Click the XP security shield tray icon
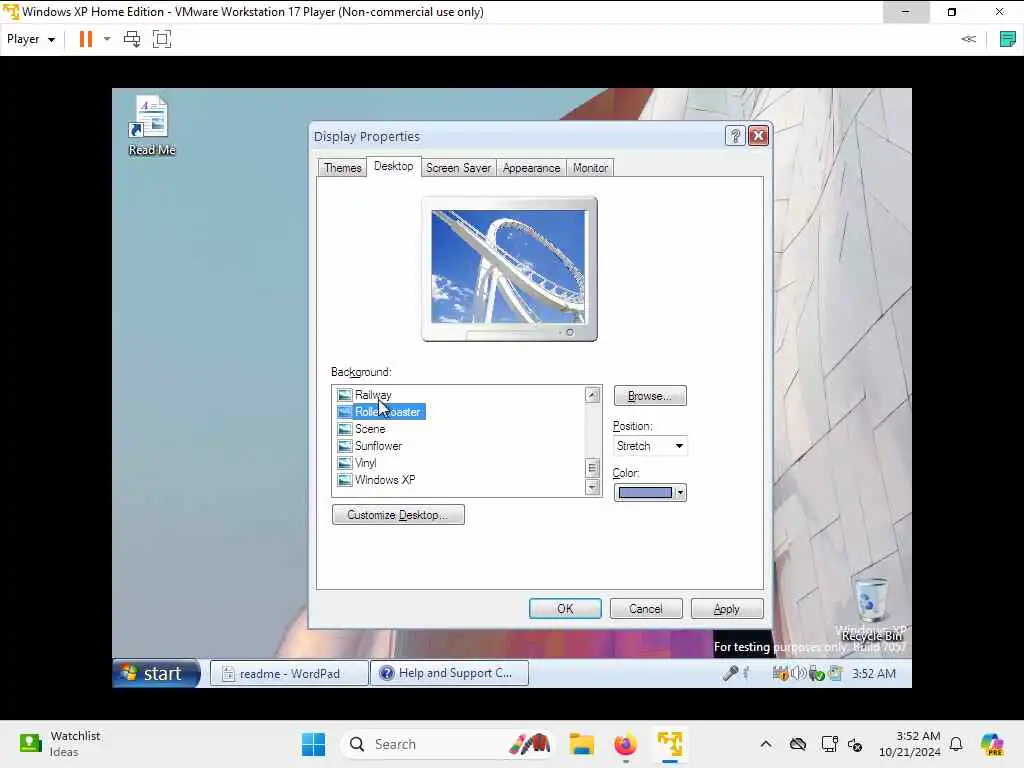 (x=780, y=673)
